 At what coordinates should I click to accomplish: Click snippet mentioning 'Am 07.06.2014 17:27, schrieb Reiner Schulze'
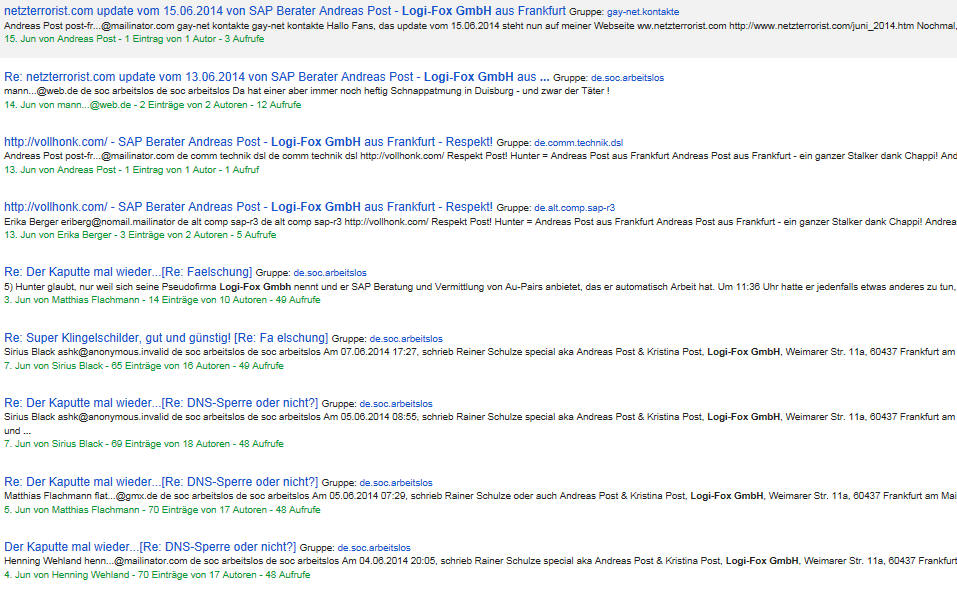(480, 352)
